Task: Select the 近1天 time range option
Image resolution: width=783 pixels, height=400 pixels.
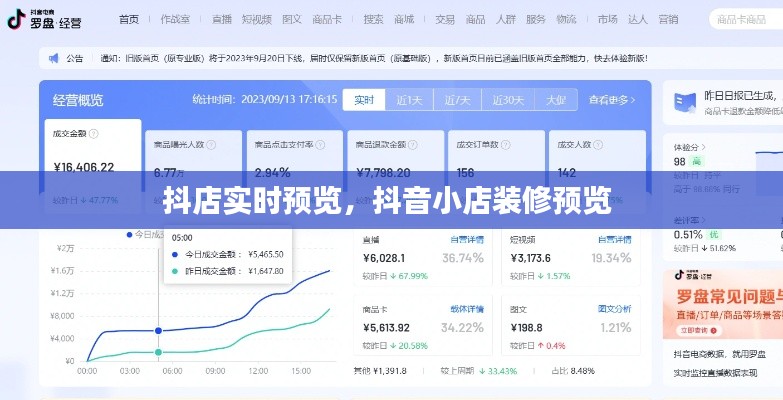Action: (x=410, y=100)
